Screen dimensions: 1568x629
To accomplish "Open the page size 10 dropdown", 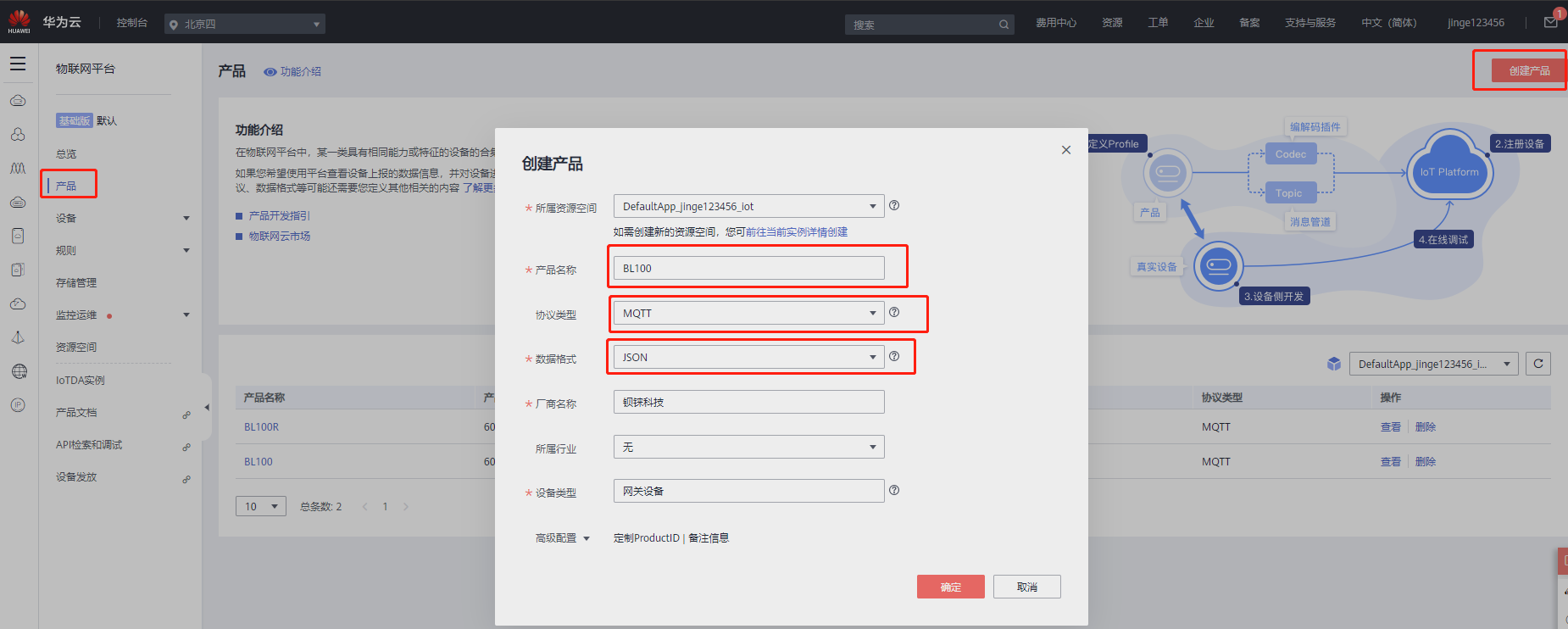I will click(261, 506).
